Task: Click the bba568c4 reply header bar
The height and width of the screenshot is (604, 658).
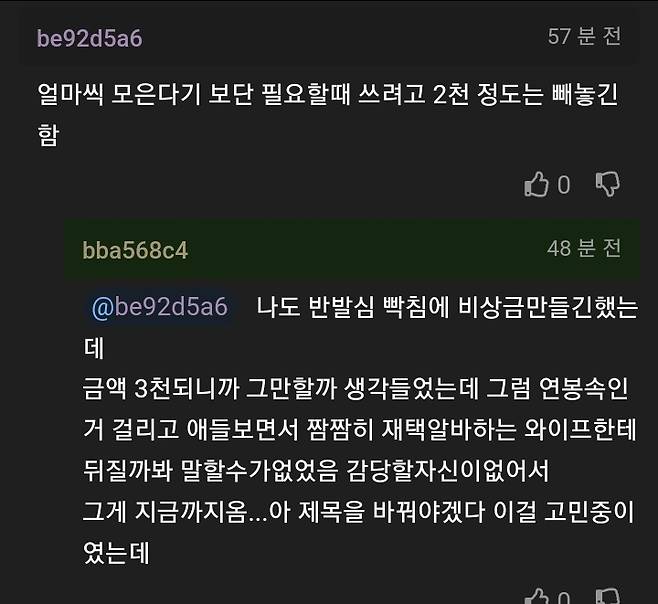Action: point(350,249)
